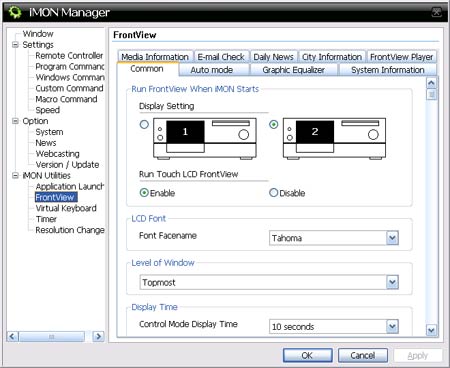This screenshot has height=368, width=450.
Task: Click the Apply button
Action: point(418,356)
